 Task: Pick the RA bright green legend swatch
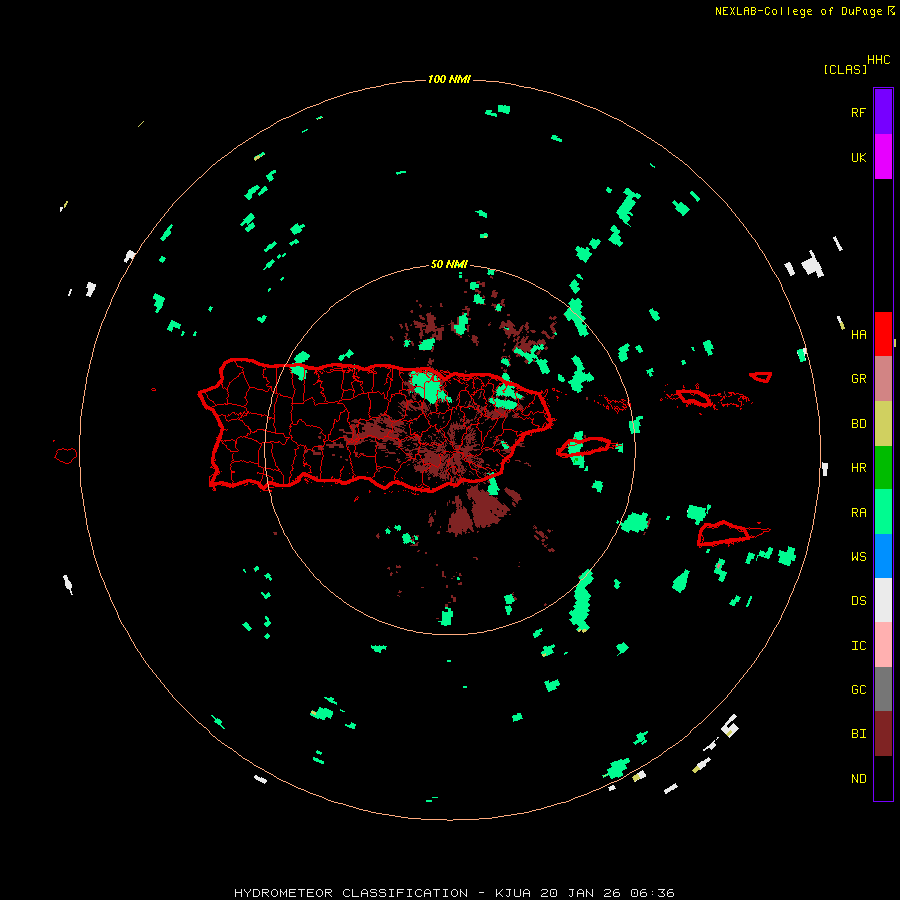coord(883,512)
